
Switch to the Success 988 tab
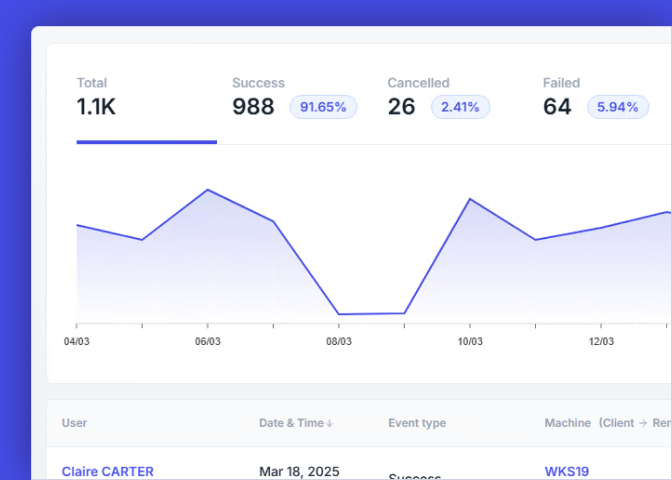(x=294, y=98)
